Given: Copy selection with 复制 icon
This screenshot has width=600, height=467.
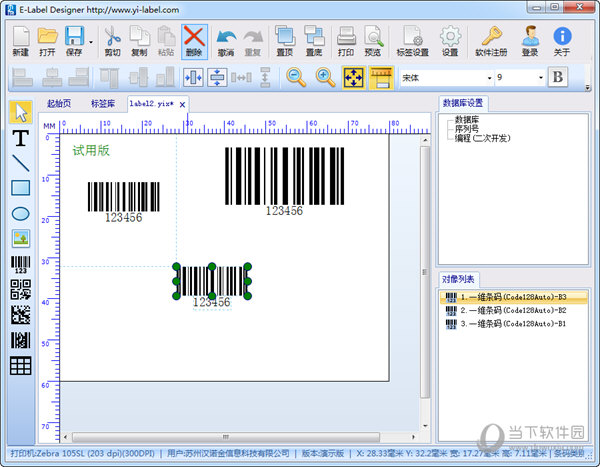Looking at the screenshot, I should tap(139, 41).
